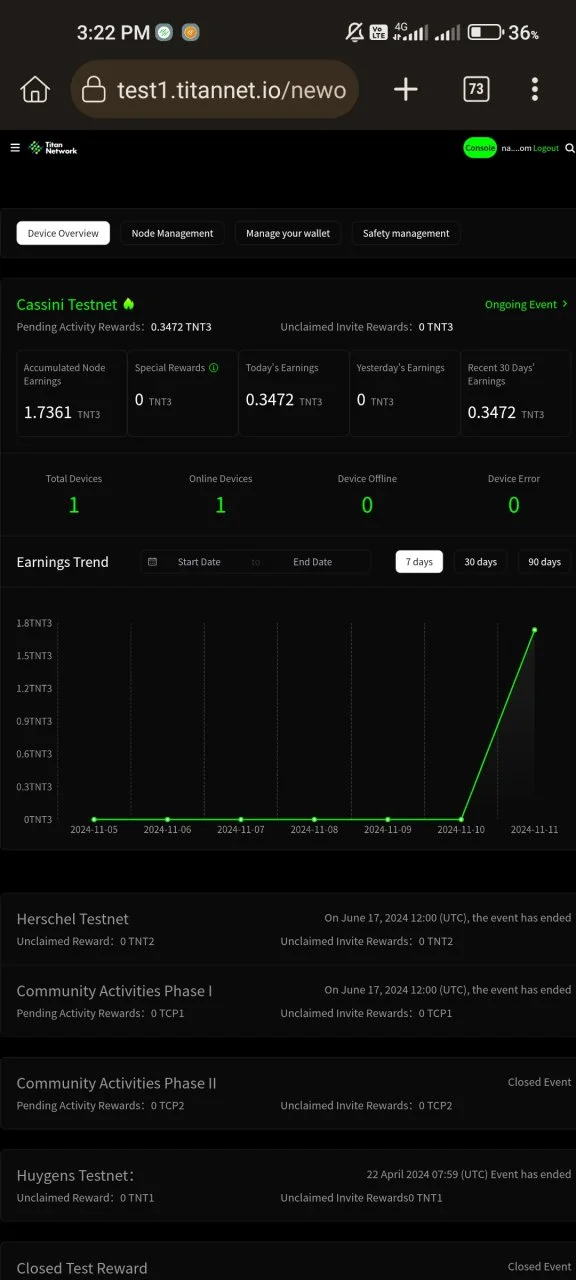Click the Herschel Testnet heading

[73, 919]
